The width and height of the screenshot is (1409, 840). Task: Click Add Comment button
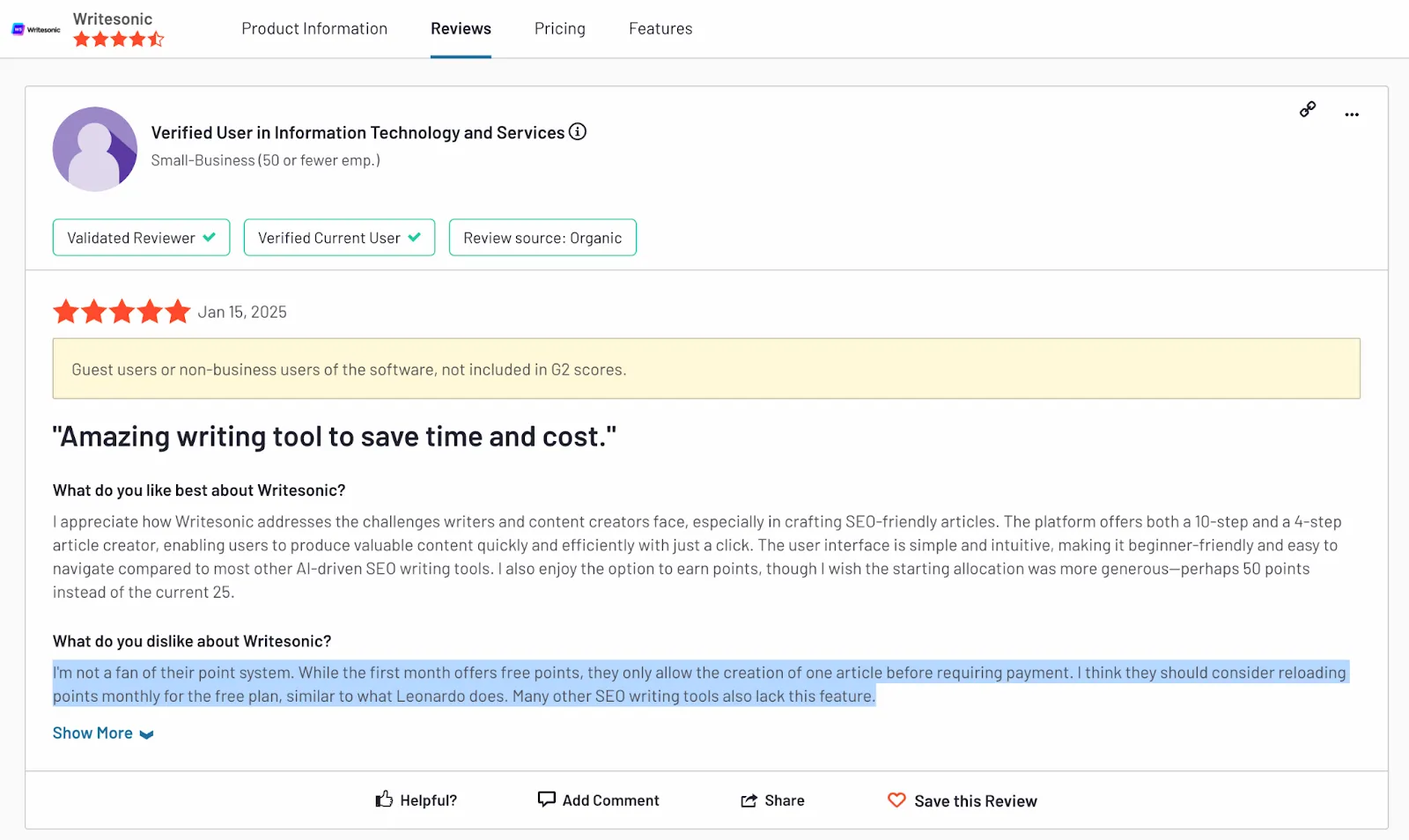599,799
